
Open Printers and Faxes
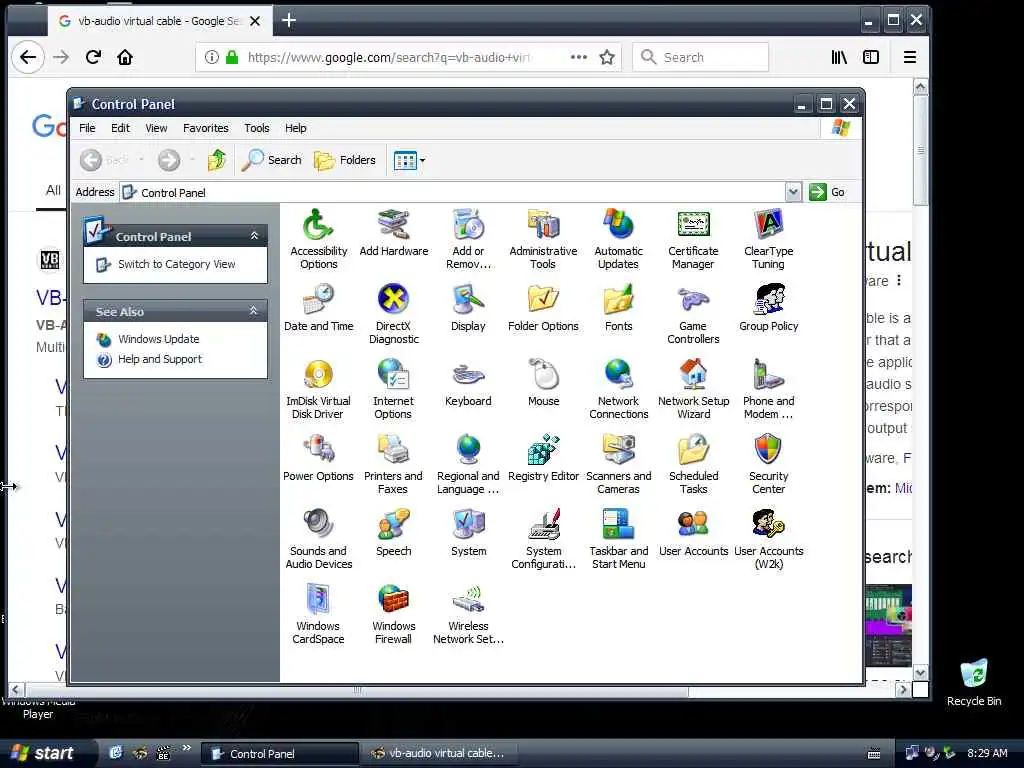click(393, 464)
